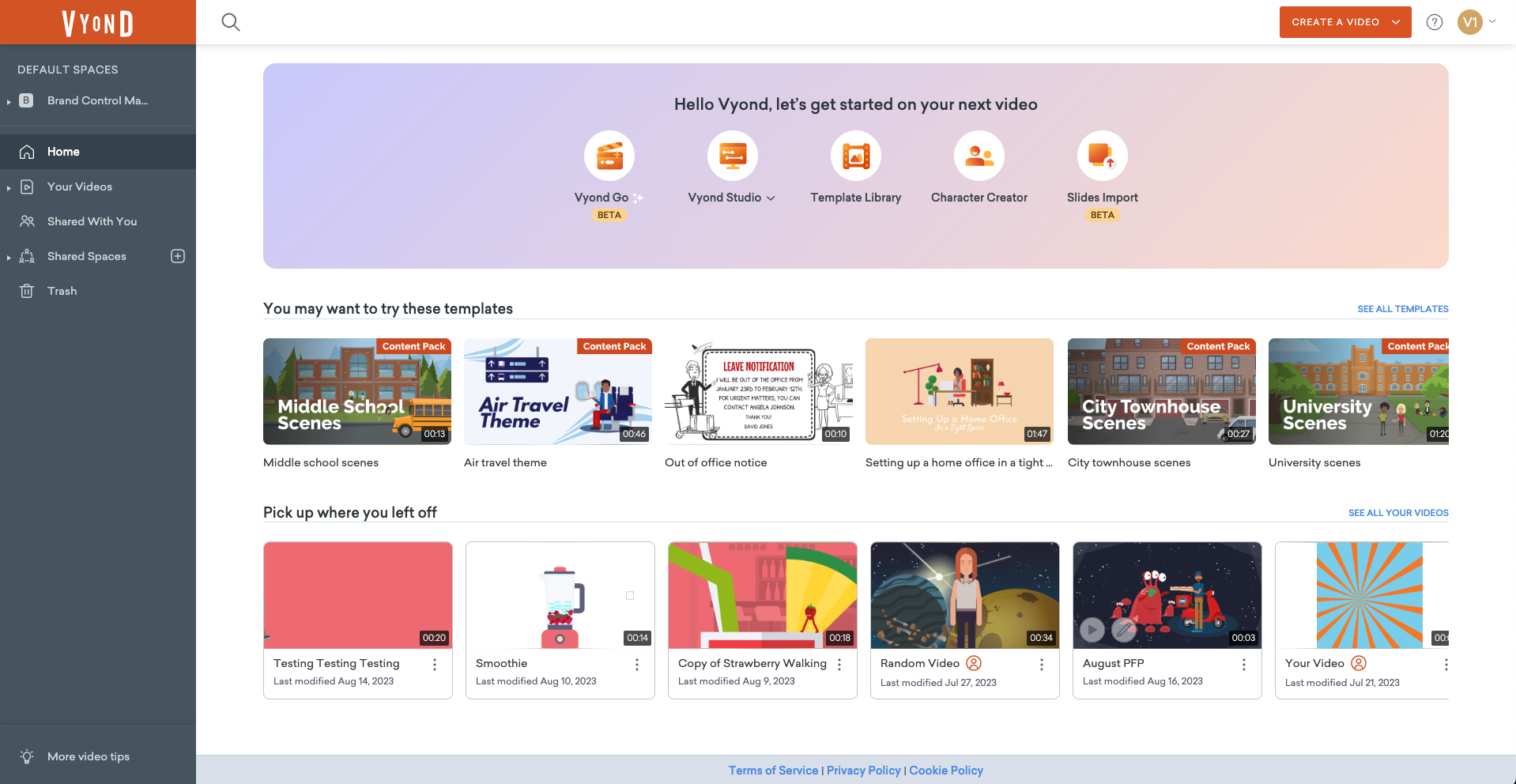
Task: Expand the Shared Spaces tree arrow
Action: coord(9,257)
